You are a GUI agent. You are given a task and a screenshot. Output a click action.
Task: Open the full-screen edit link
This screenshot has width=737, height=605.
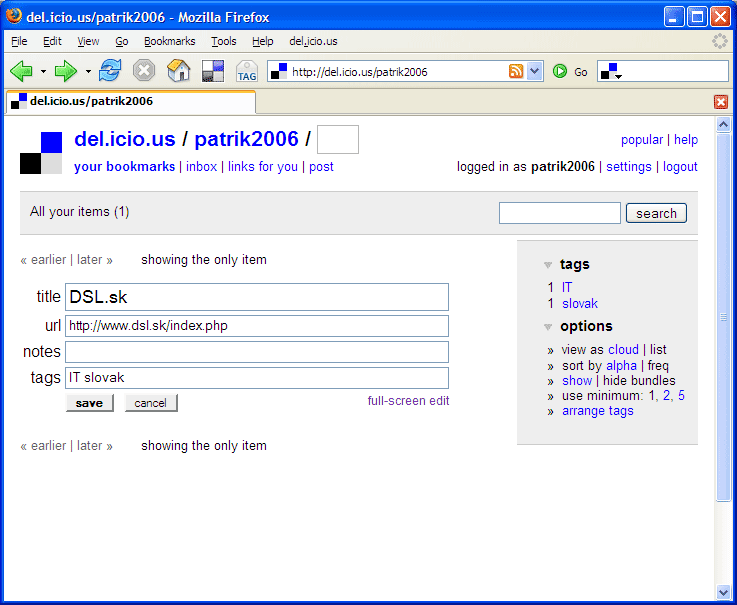click(408, 401)
